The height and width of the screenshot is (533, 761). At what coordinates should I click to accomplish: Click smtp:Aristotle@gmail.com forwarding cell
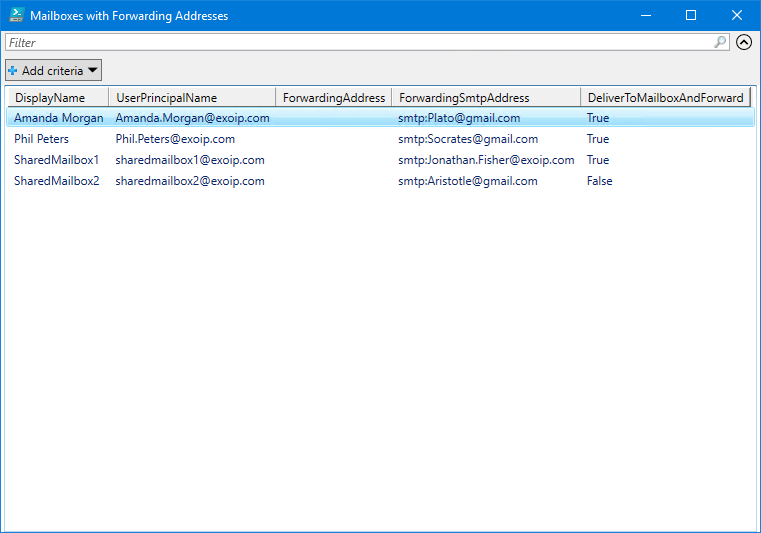[467, 181]
